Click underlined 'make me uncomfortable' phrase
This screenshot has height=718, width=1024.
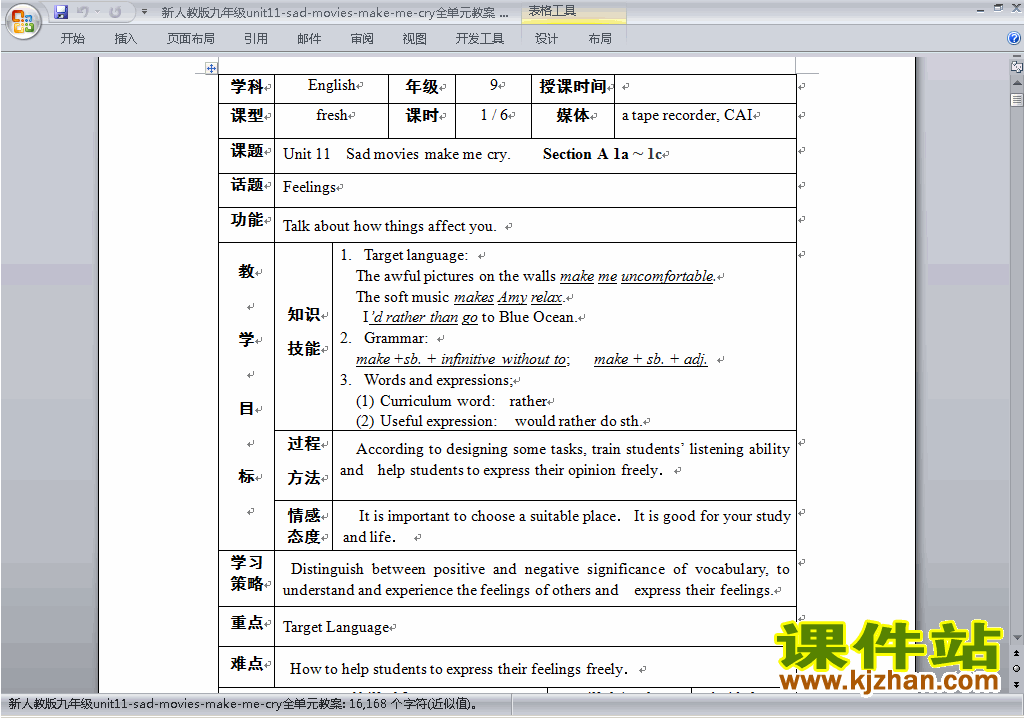(637, 276)
